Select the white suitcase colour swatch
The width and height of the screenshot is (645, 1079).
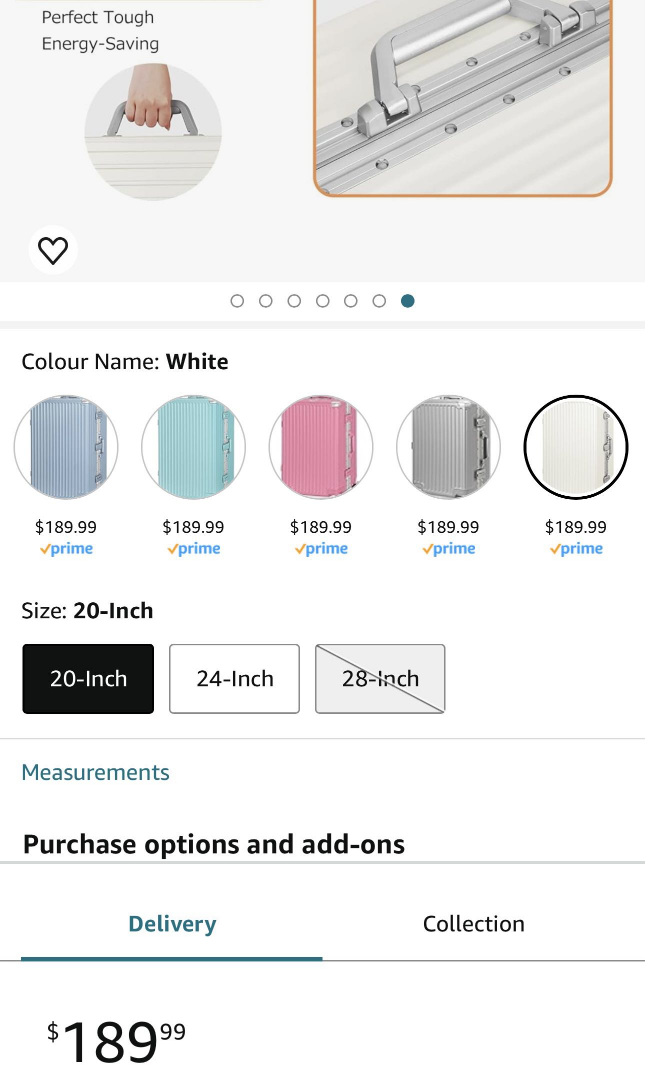(575, 447)
